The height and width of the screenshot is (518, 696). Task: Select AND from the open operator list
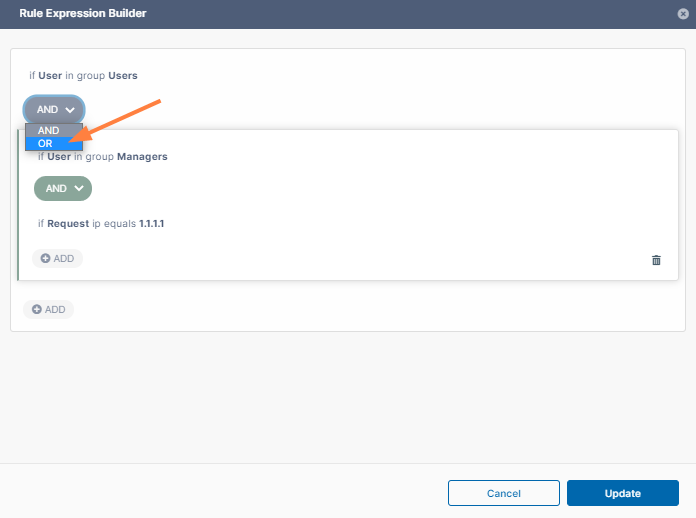tap(49, 131)
